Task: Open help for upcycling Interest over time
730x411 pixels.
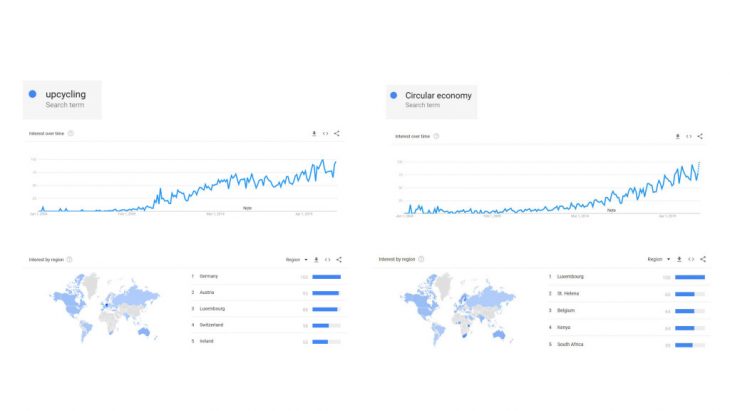Action: tap(71, 133)
